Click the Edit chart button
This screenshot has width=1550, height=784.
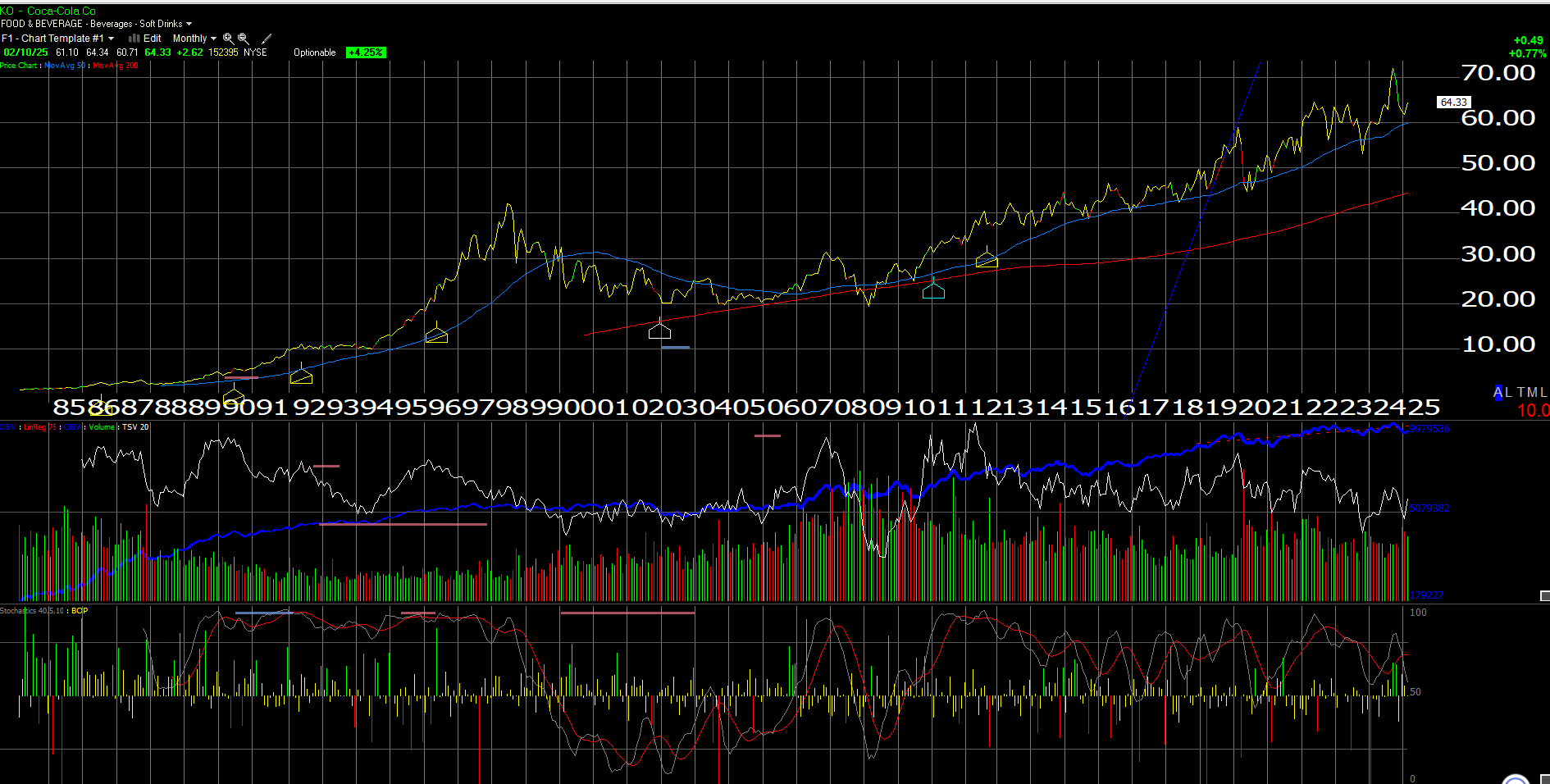pos(153,39)
